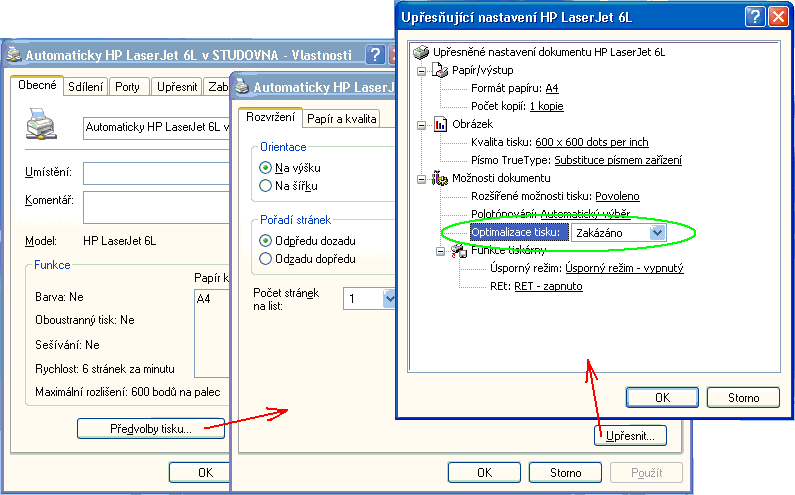Click help button in Upřesňující nastavení window
The width and height of the screenshot is (795, 495).
pyautogui.click(x=755, y=17)
